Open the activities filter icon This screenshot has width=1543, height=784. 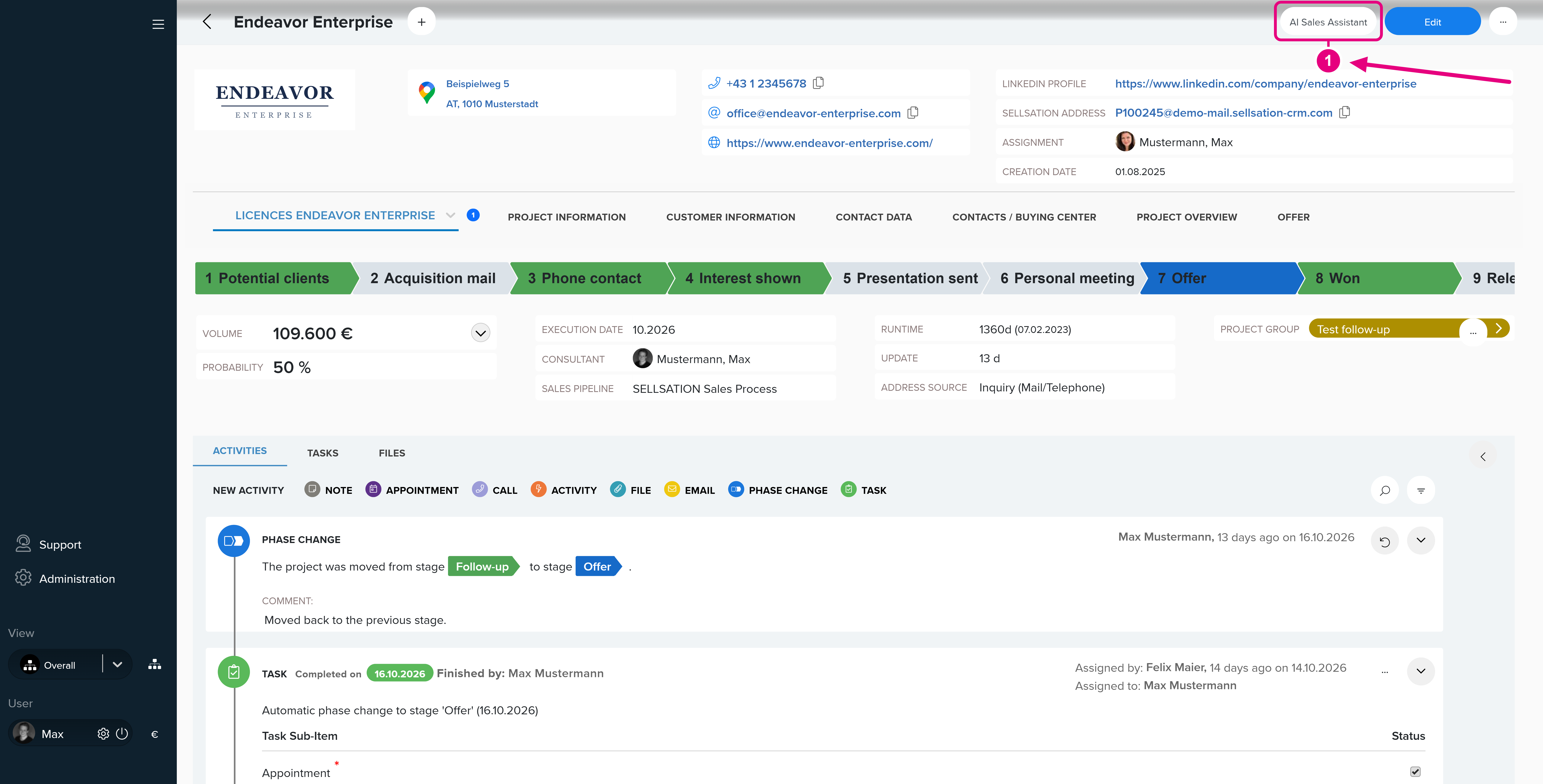[x=1421, y=491]
